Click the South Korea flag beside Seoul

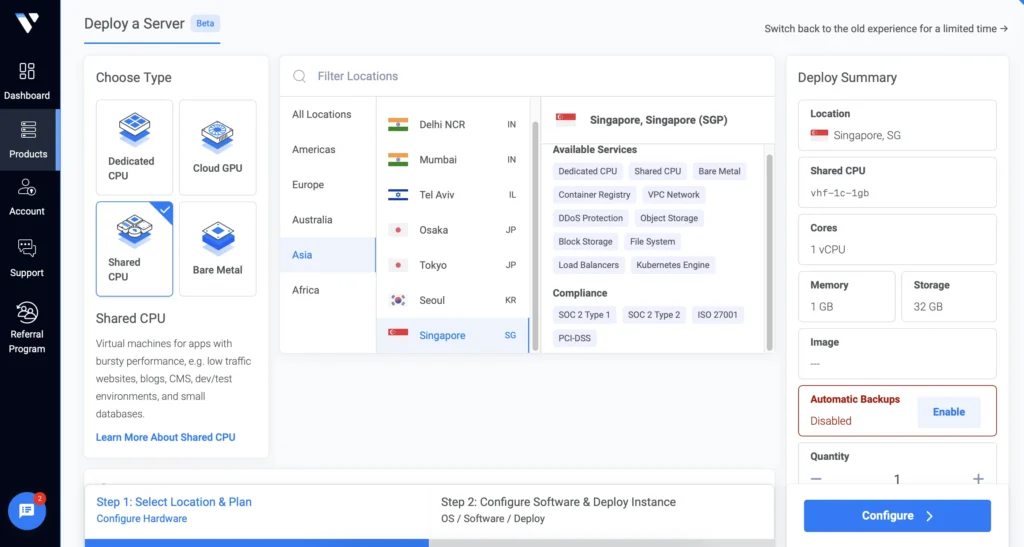[398, 300]
